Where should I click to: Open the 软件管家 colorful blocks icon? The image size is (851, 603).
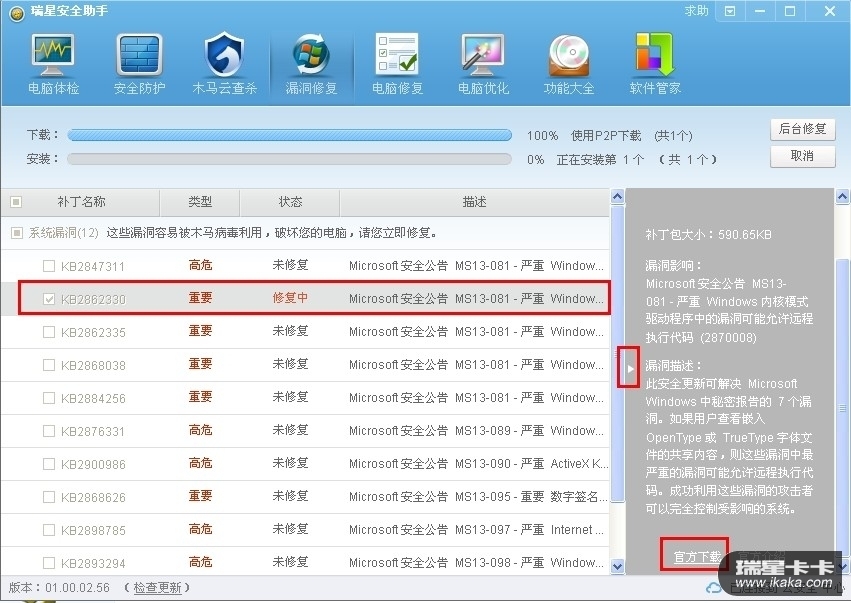pyautogui.click(x=655, y=64)
